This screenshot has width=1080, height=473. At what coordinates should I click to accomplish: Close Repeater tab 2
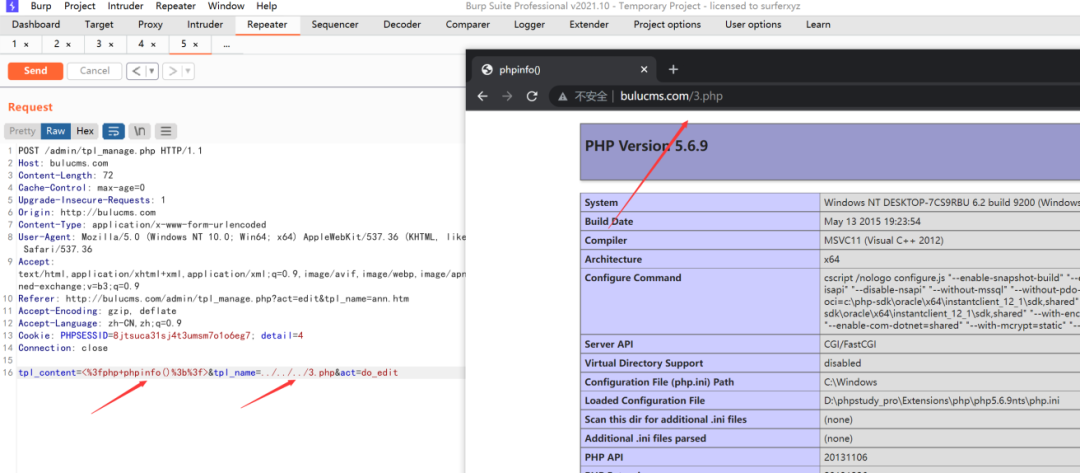tap(68, 44)
